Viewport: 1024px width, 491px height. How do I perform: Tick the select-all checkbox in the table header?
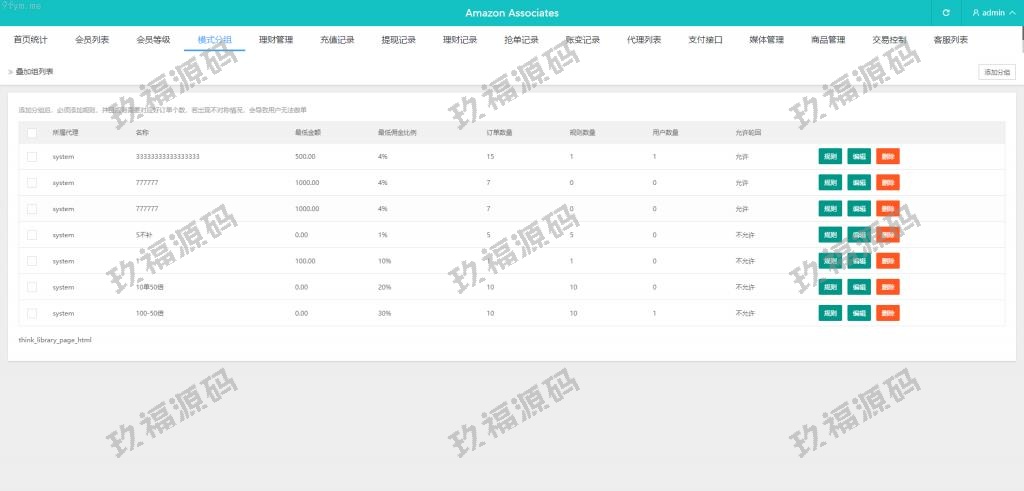pos(32,132)
